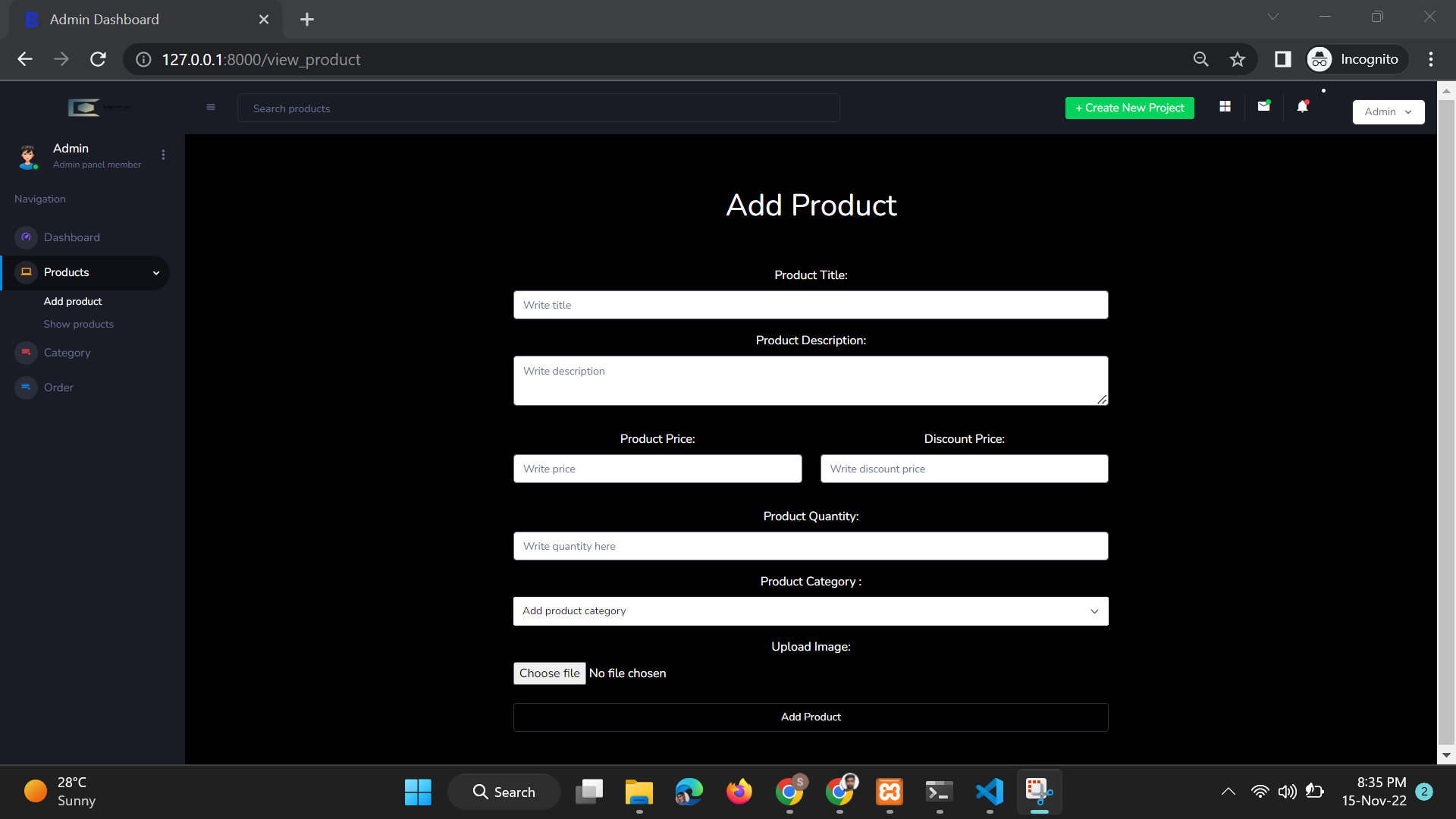Viewport: 1456px width, 819px height.
Task: Toggle the sidebar with the hamburger icon
Action: click(x=211, y=107)
